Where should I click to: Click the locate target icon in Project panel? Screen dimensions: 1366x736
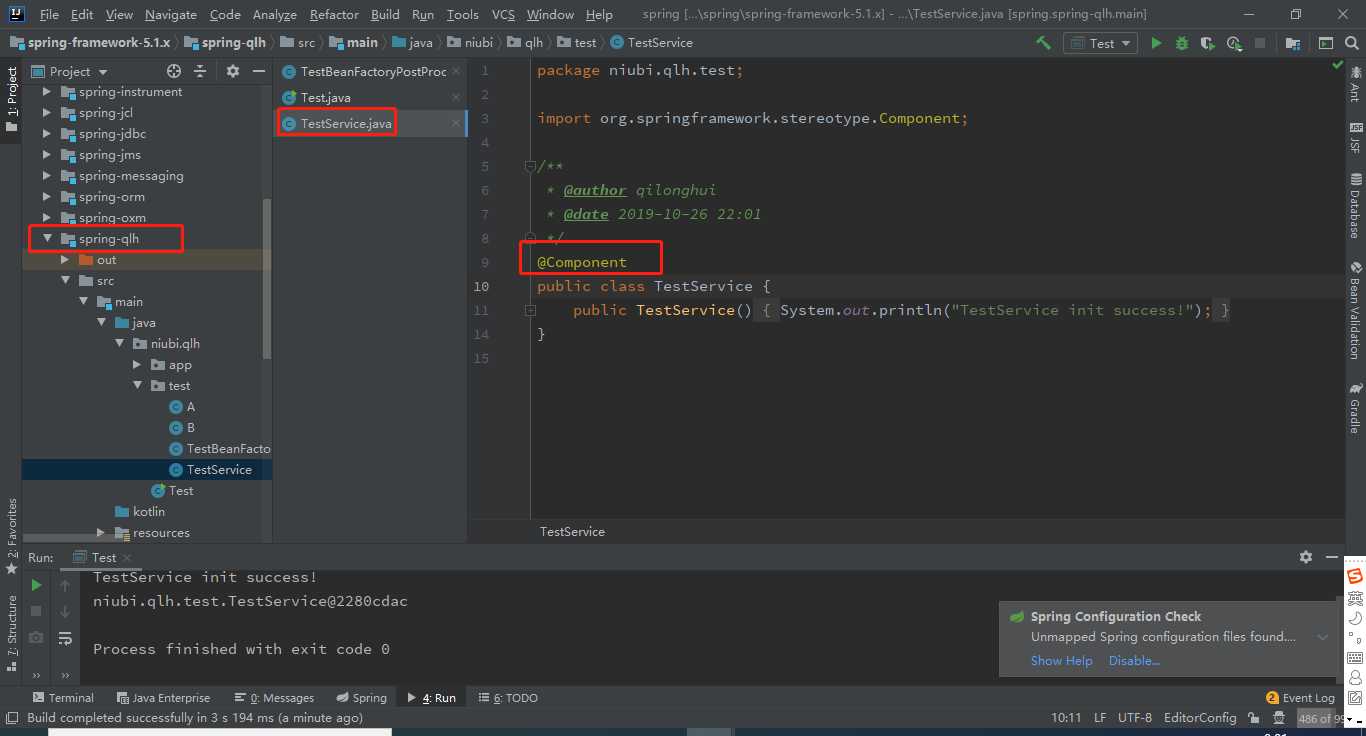tap(174, 71)
